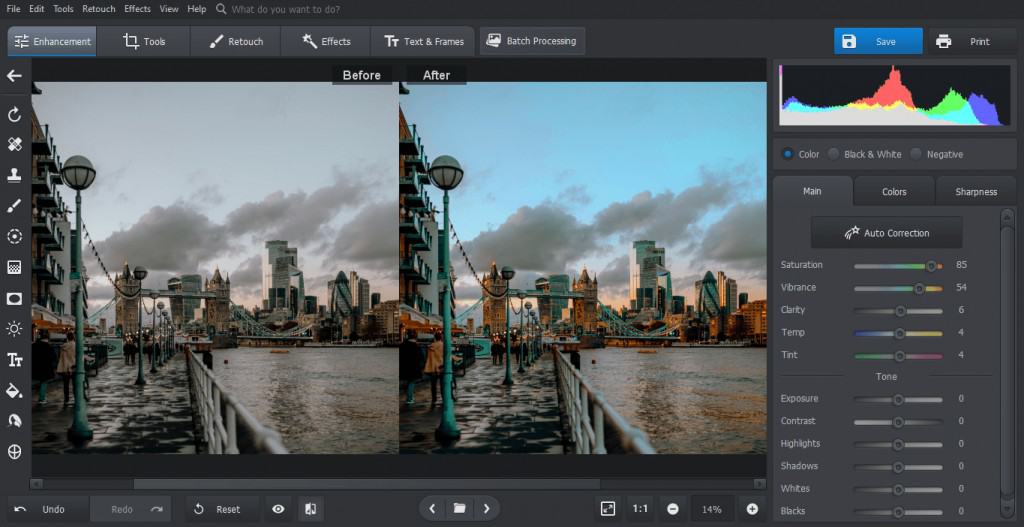Toggle before/after split view
1024x527 pixels.
click(x=310, y=509)
